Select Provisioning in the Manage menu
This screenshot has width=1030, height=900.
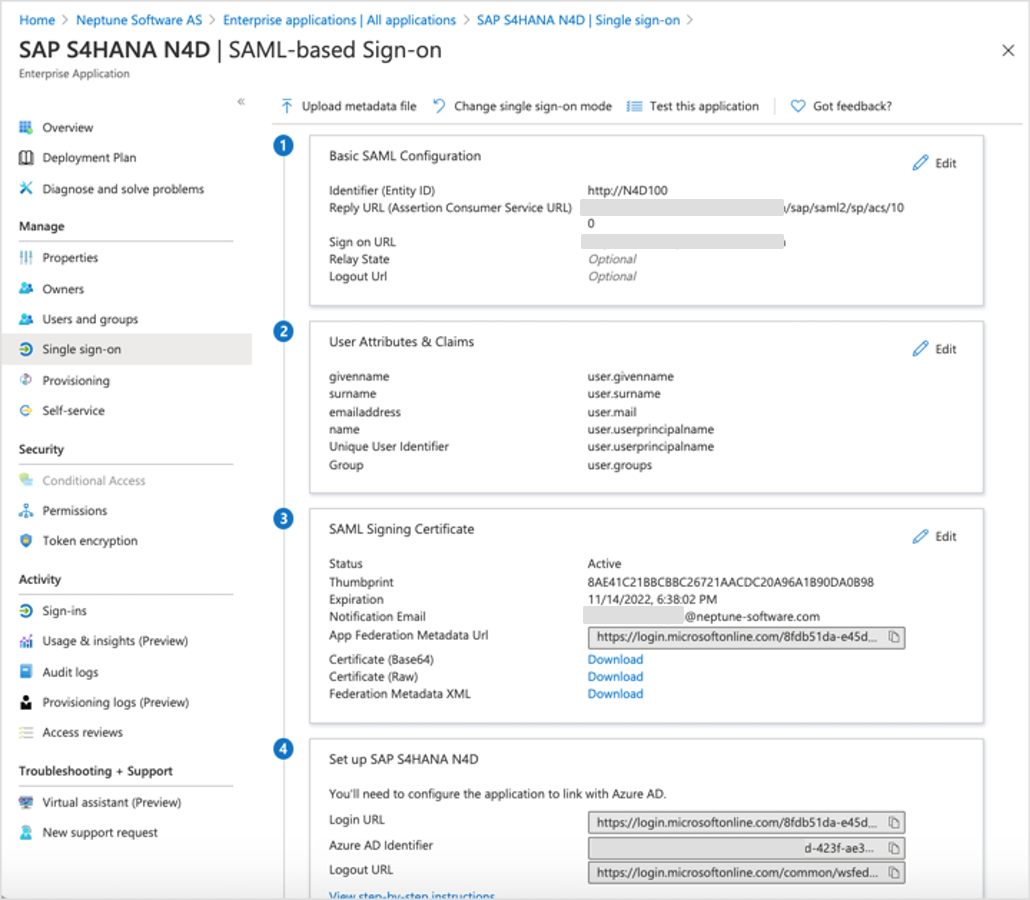[76, 381]
